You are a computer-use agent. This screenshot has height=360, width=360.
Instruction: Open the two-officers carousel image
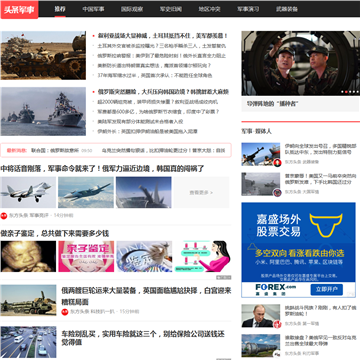tap(301, 63)
